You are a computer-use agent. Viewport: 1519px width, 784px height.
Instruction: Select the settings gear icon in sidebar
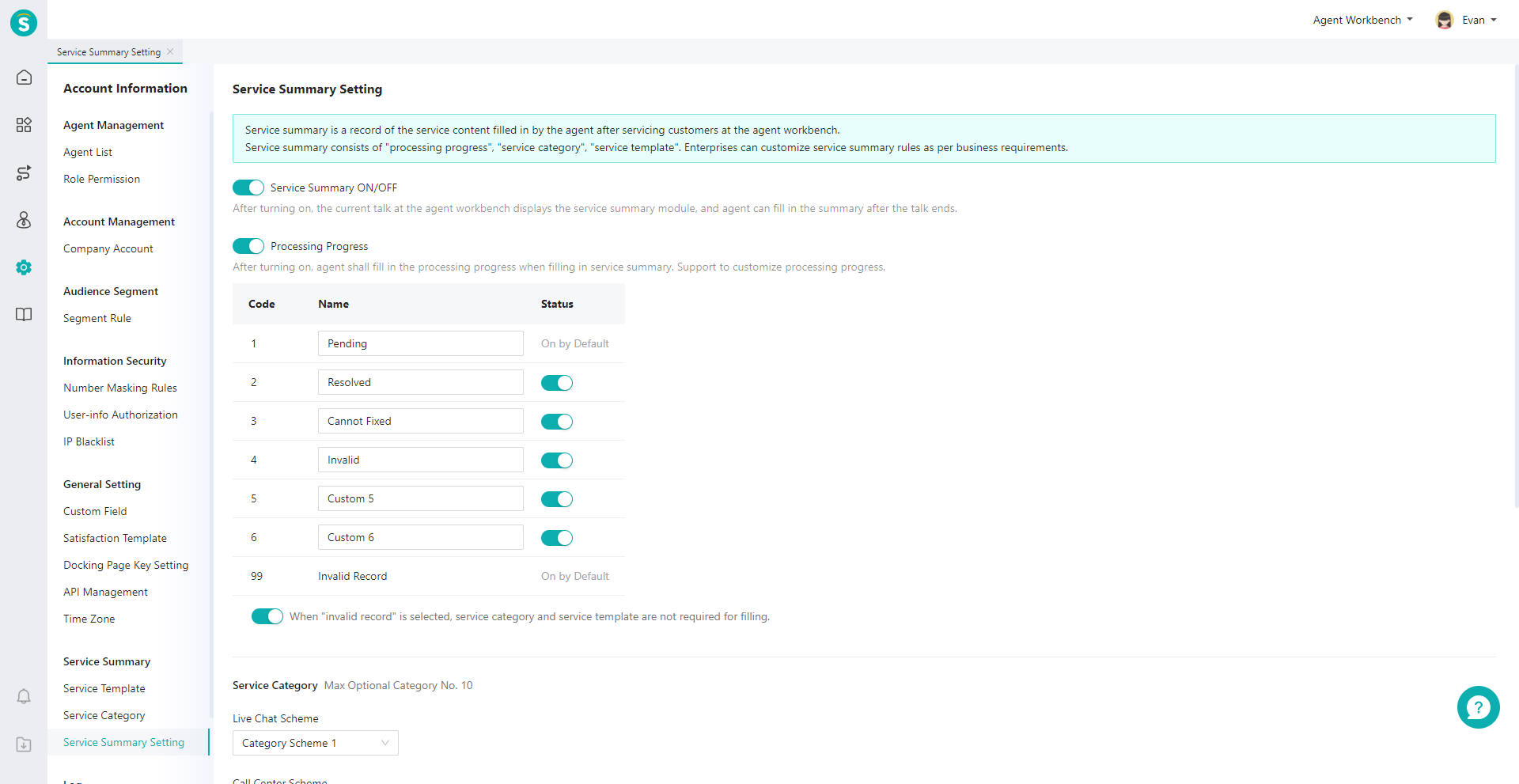tap(24, 267)
